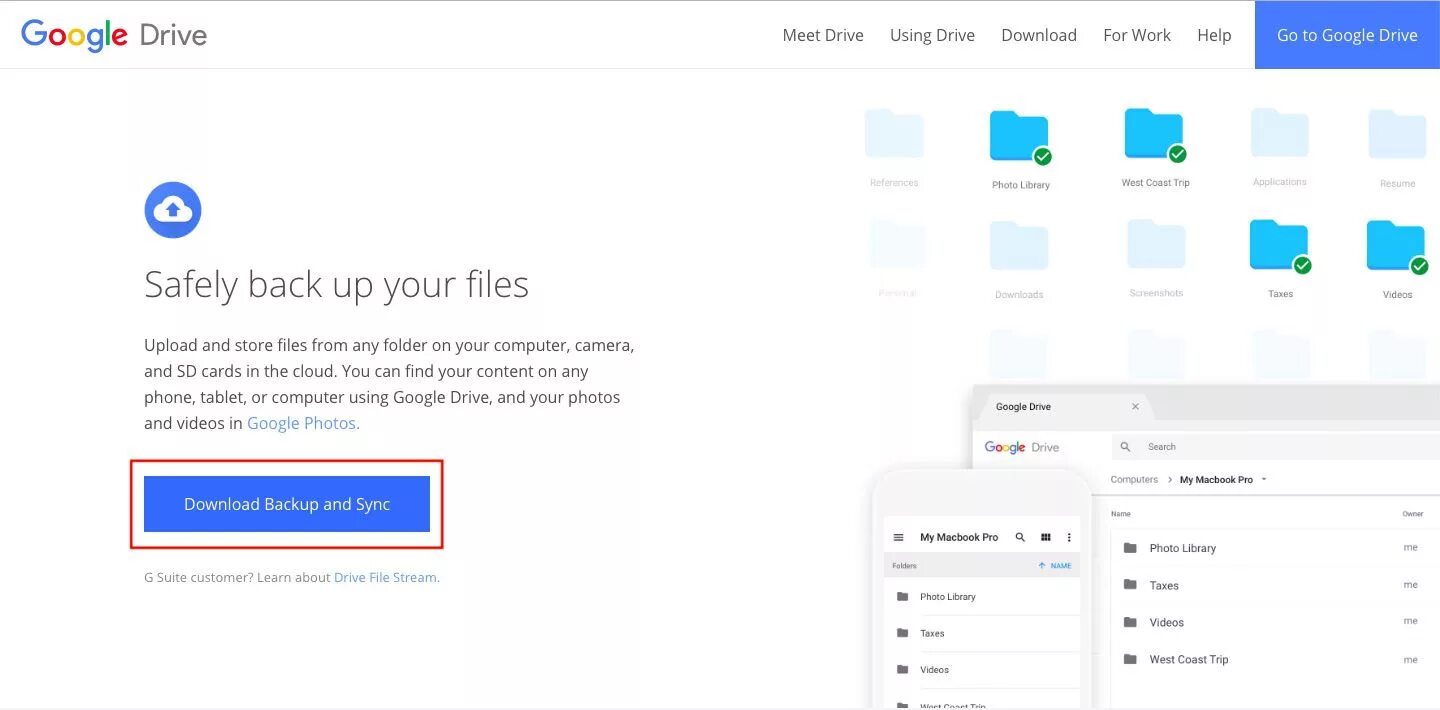Click the blue cloud upload icon

click(x=173, y=210)
